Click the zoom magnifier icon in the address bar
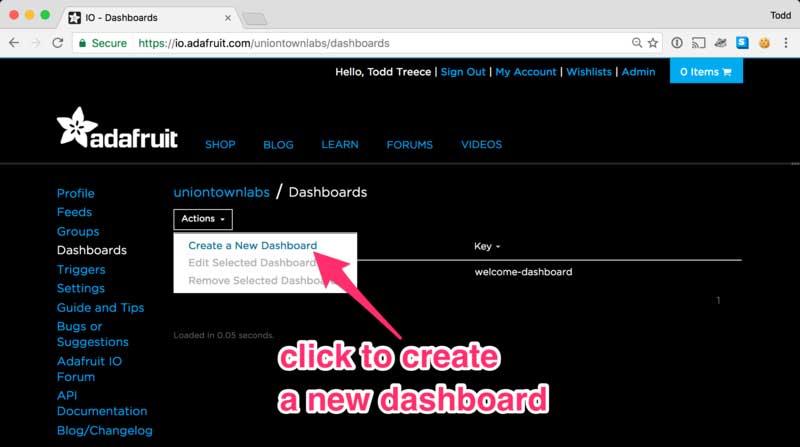Screen dimensions: 800x447 [x=637, y=43]
